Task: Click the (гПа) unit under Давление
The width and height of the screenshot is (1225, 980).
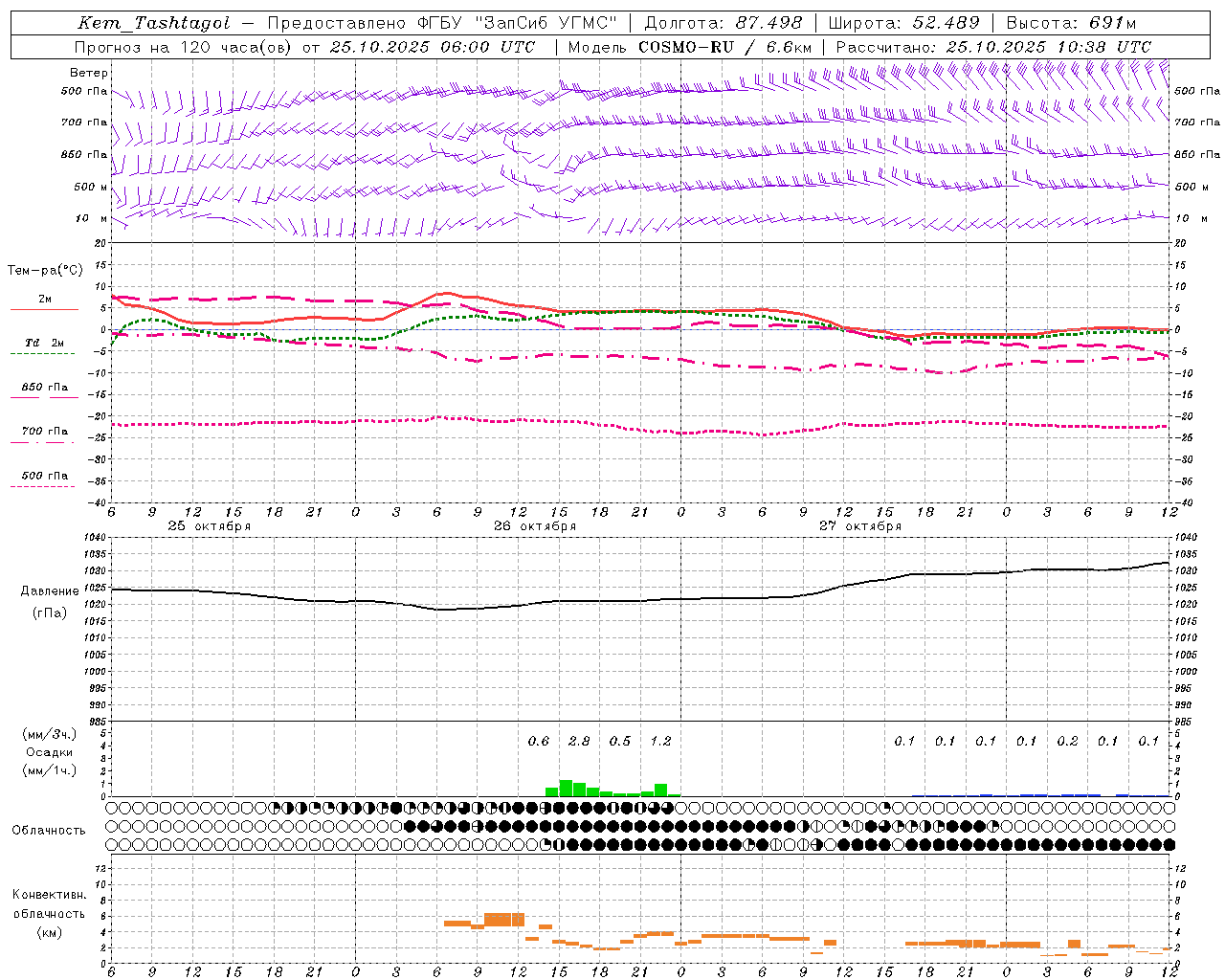Action: click(50, 612)
